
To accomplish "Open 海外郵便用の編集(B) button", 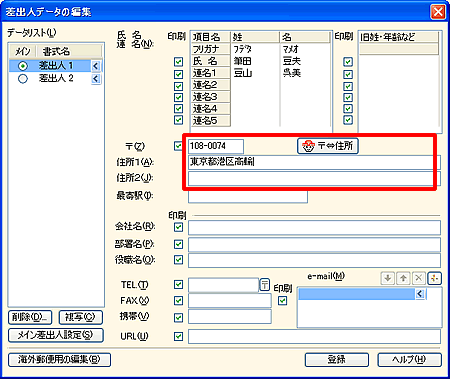I will 59,360.
